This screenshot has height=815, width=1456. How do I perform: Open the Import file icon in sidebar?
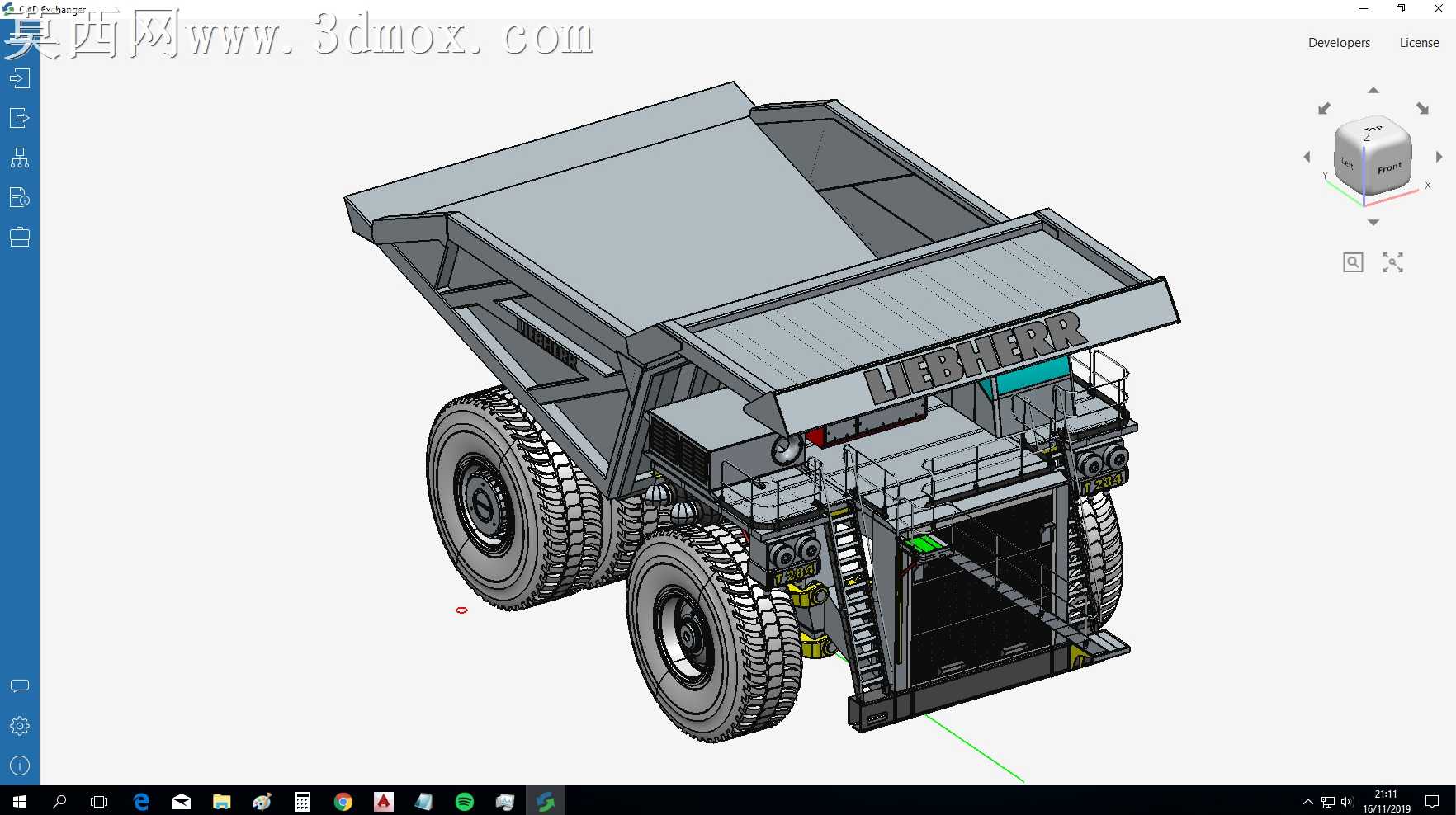20,78
